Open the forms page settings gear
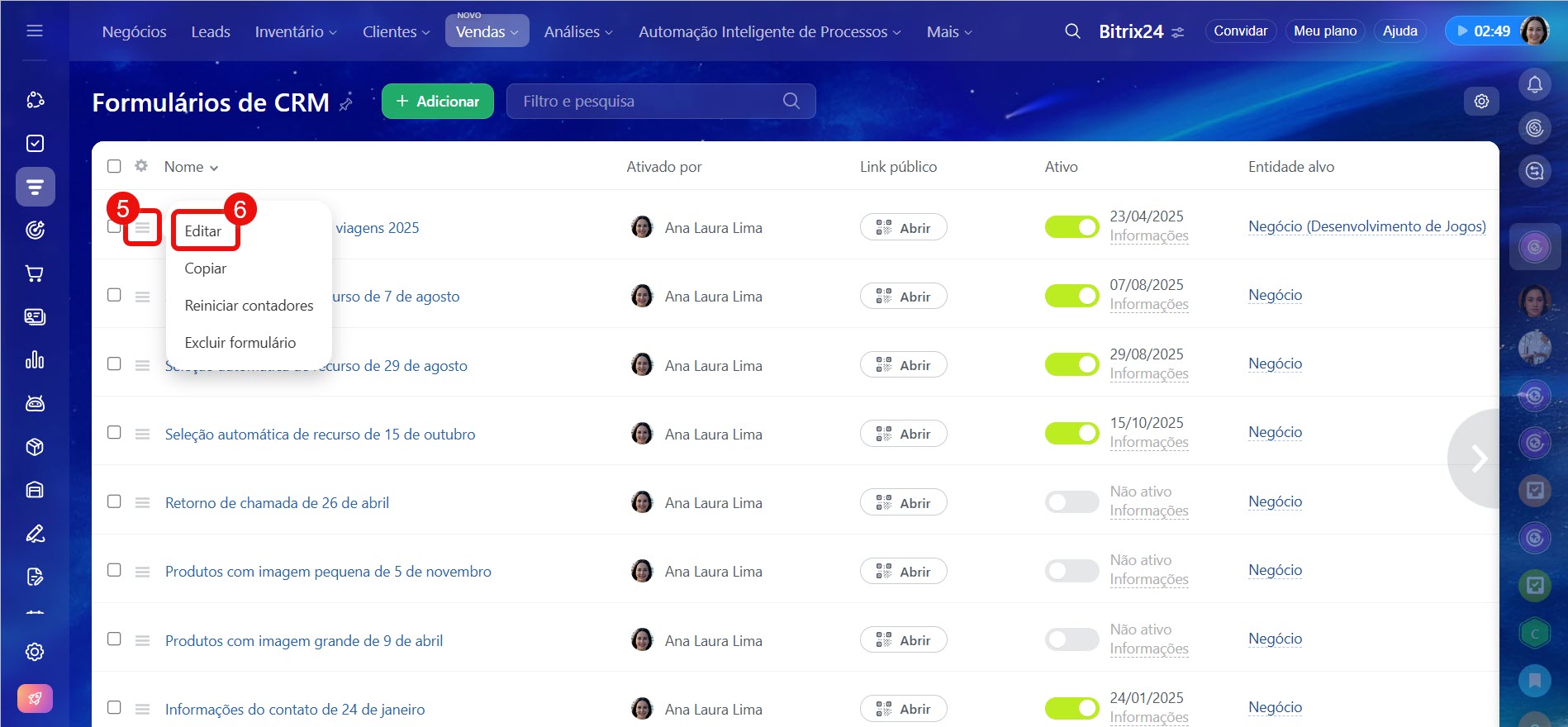Viewport: 1568px width, 727px height. (x=1481, y=101)
